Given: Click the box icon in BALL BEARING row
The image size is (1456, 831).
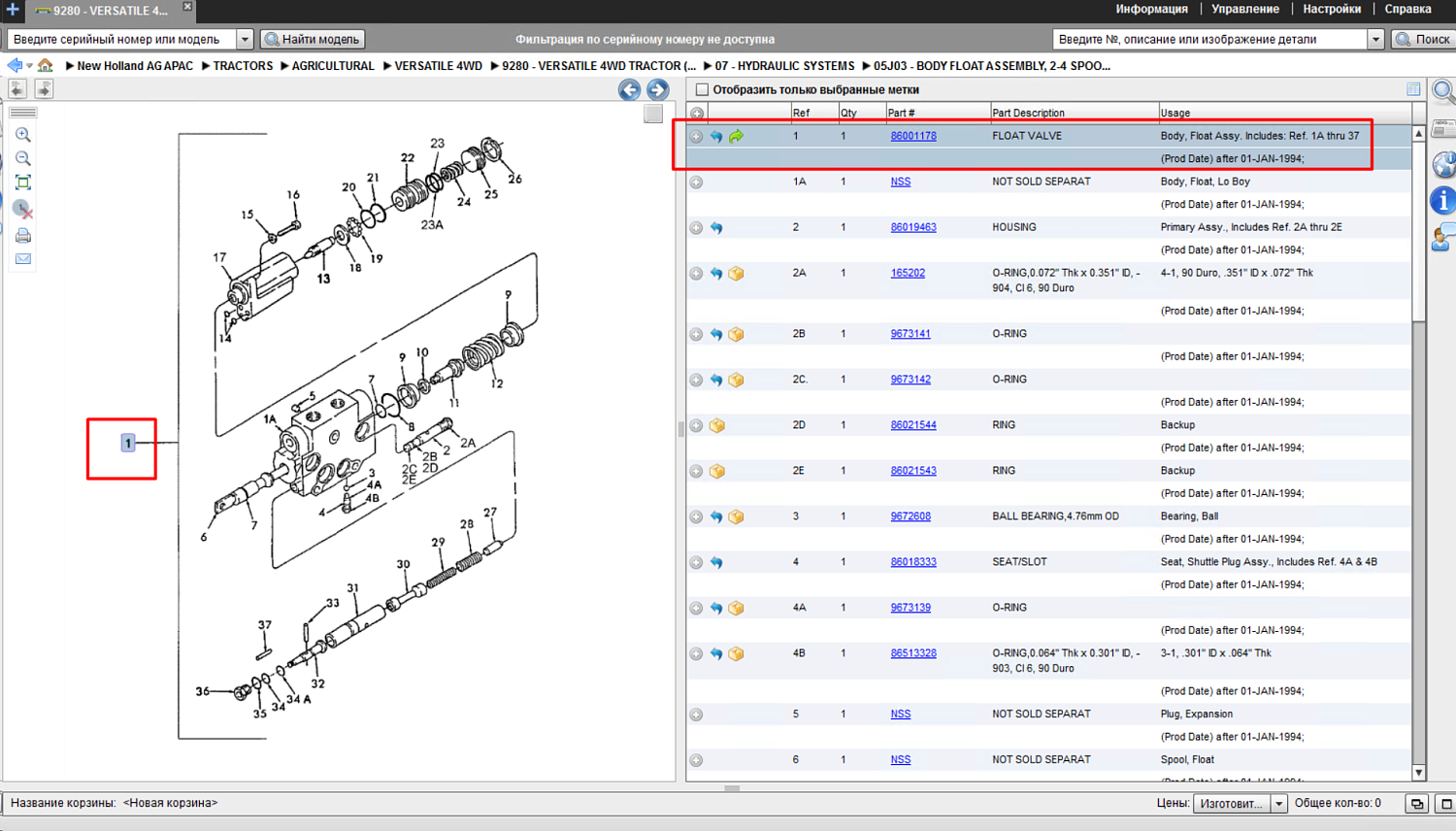Looking at the screenshot, I should (x=737, y=516).
